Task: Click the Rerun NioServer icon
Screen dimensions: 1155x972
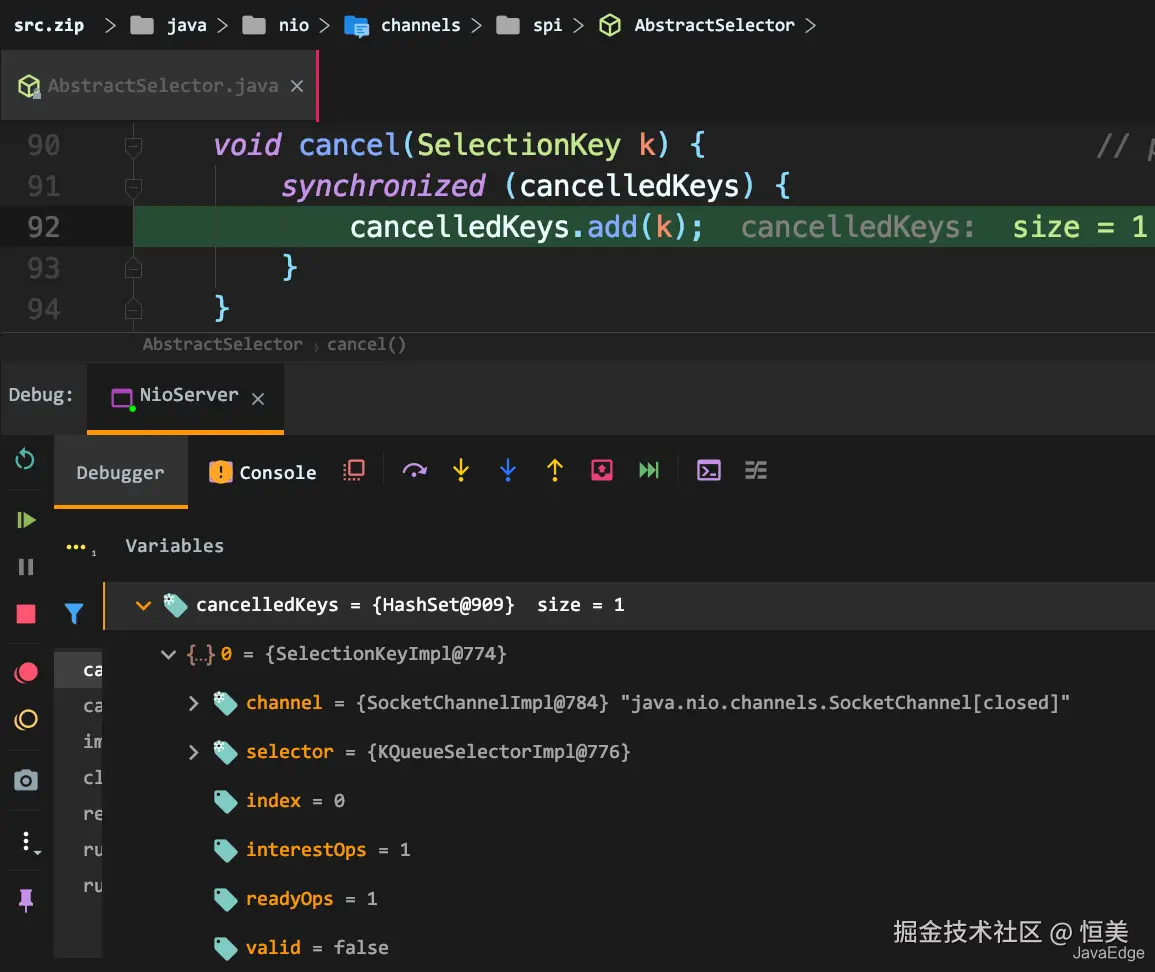Action: coord(26,460)
